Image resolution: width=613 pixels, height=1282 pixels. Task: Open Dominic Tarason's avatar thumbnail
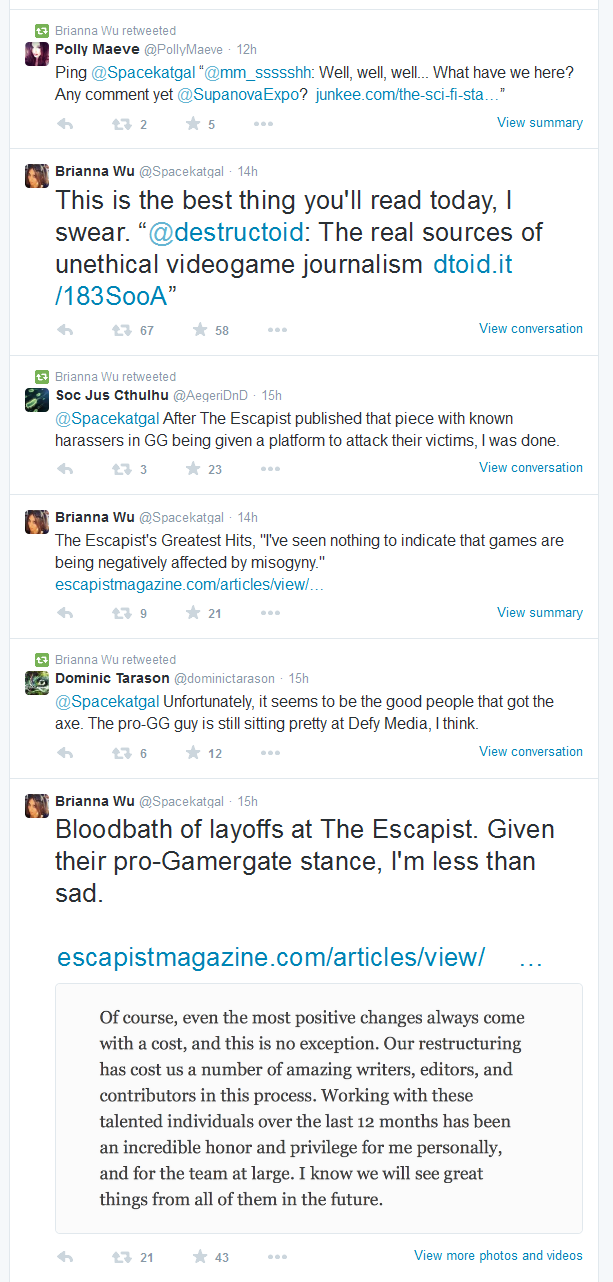point(37,682)
